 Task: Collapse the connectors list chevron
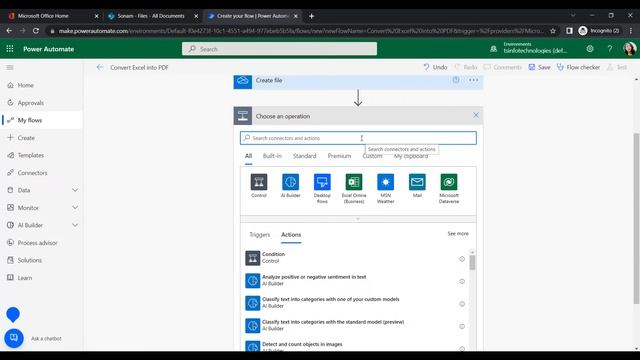pos(358,219)
